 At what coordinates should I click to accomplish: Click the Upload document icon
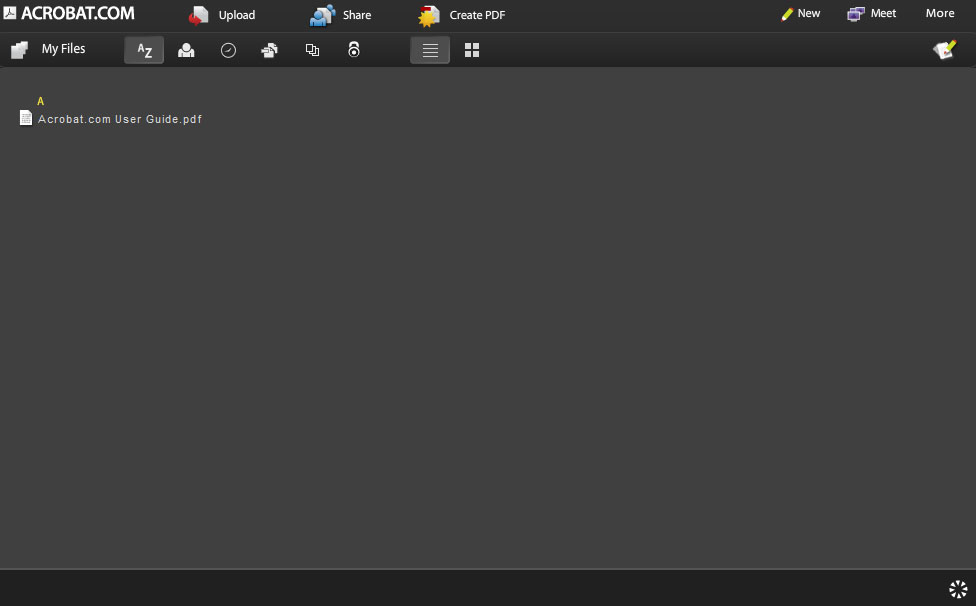(x=199, y=15)
